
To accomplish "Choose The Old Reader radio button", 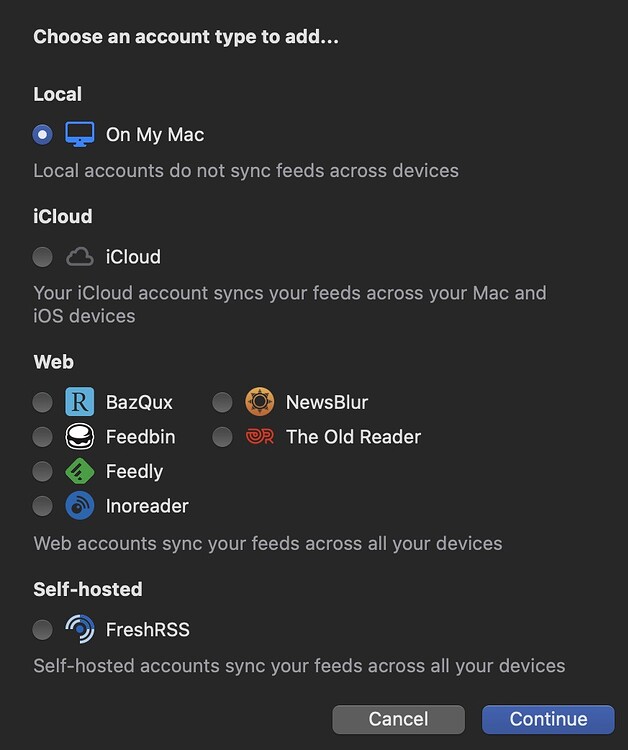I will (x=222, y=437).
